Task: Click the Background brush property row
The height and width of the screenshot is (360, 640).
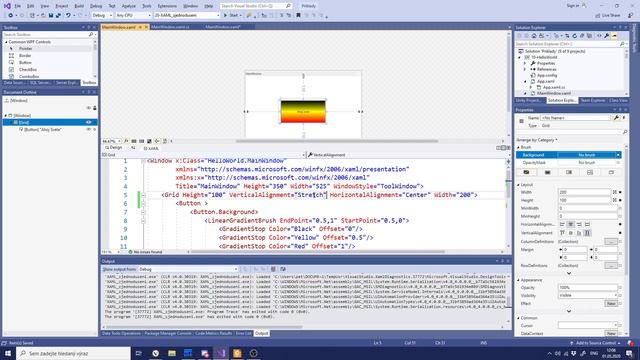Action: tap(569, 155)
